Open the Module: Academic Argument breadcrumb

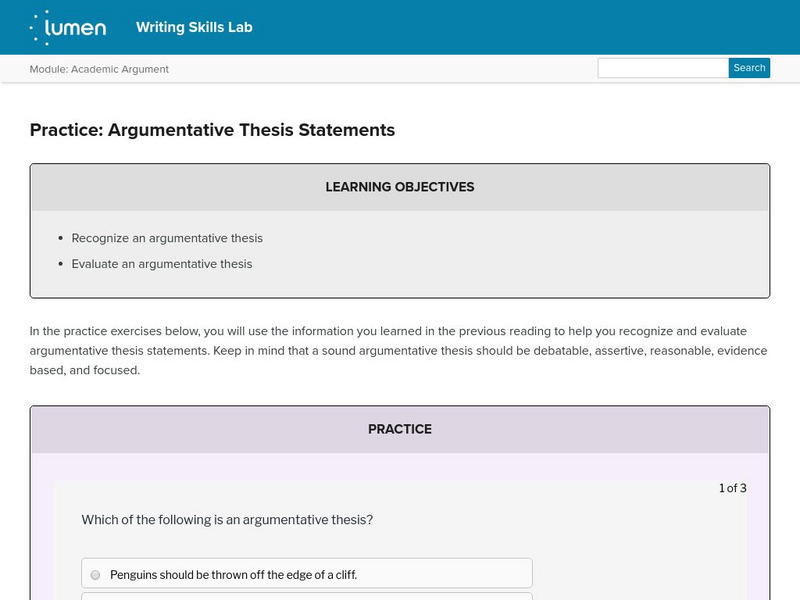point(99,69)
